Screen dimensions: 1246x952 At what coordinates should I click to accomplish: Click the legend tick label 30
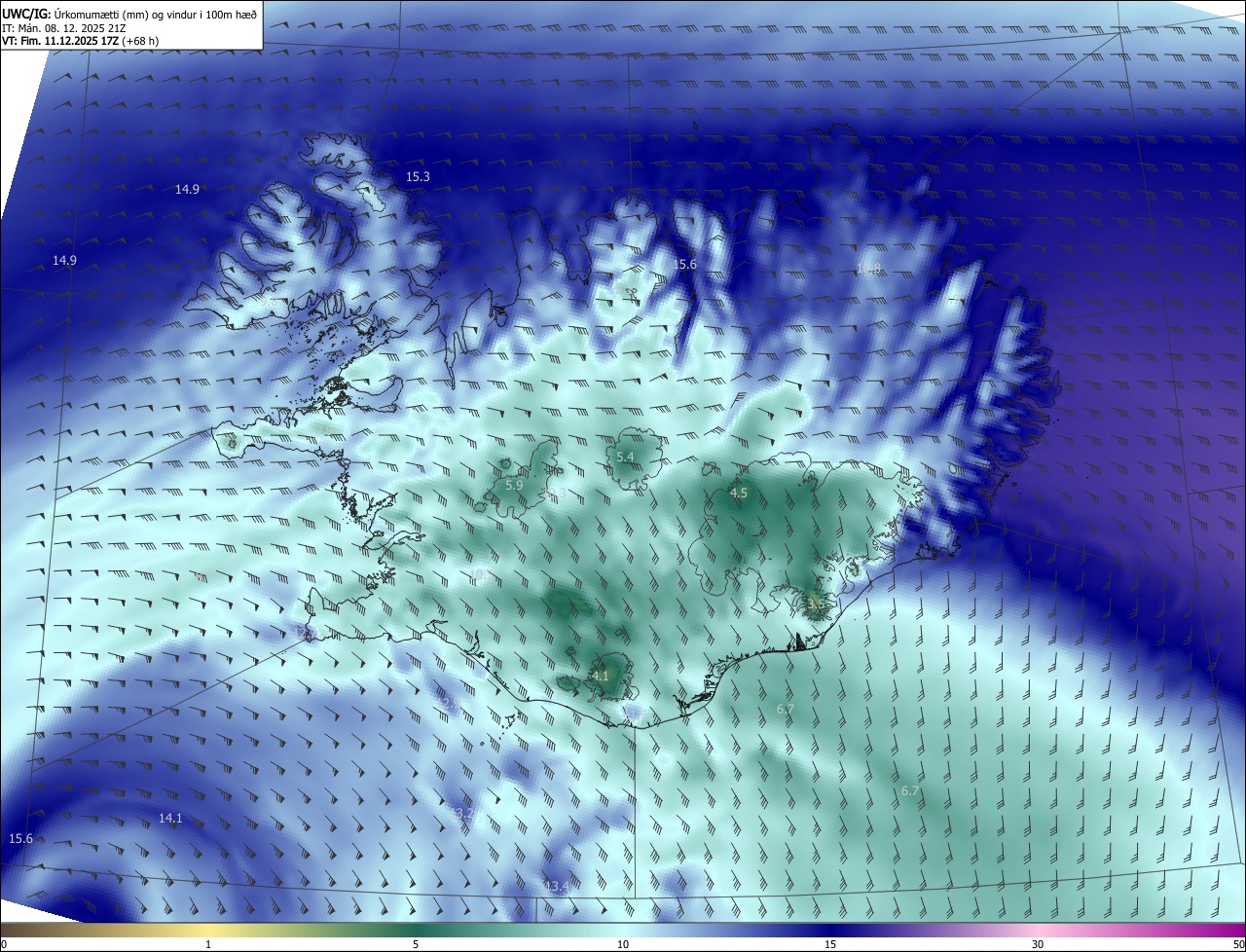point(1038,944)
